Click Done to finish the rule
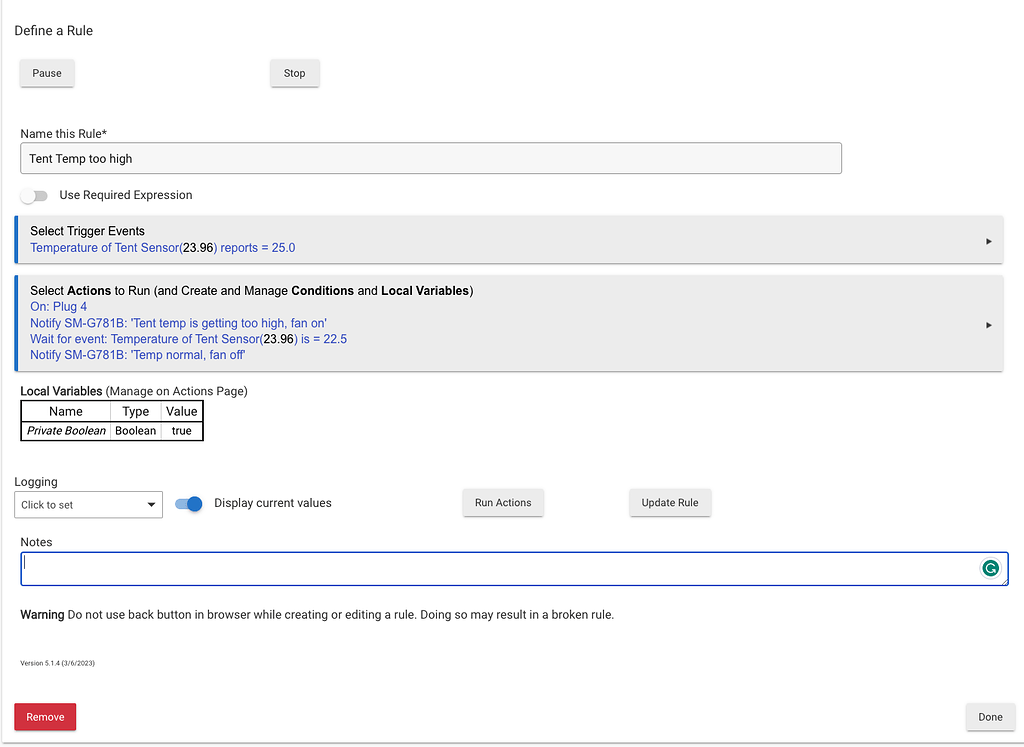 tap(990, 717)
